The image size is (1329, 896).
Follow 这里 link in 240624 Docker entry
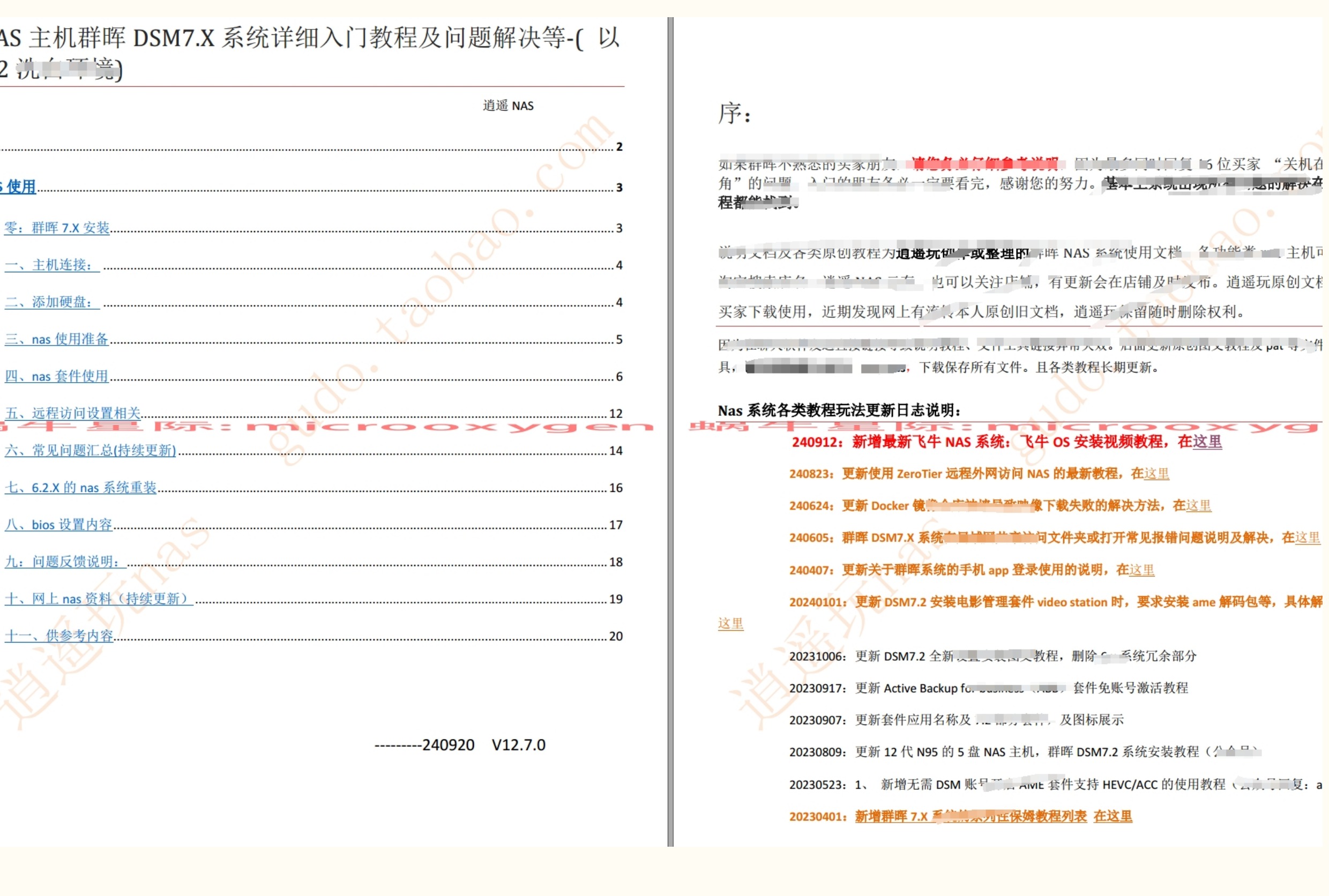point(1198,506)
